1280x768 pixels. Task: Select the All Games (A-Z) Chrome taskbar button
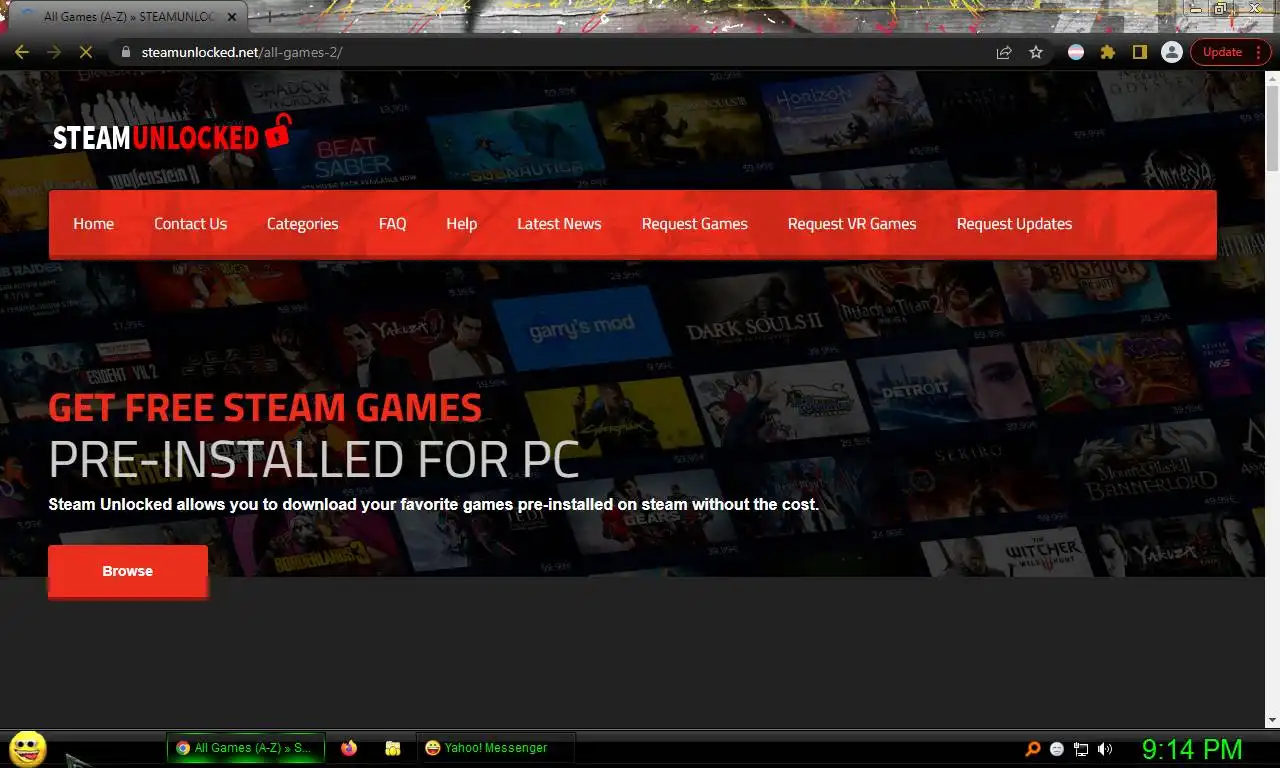tap(246, 748)
